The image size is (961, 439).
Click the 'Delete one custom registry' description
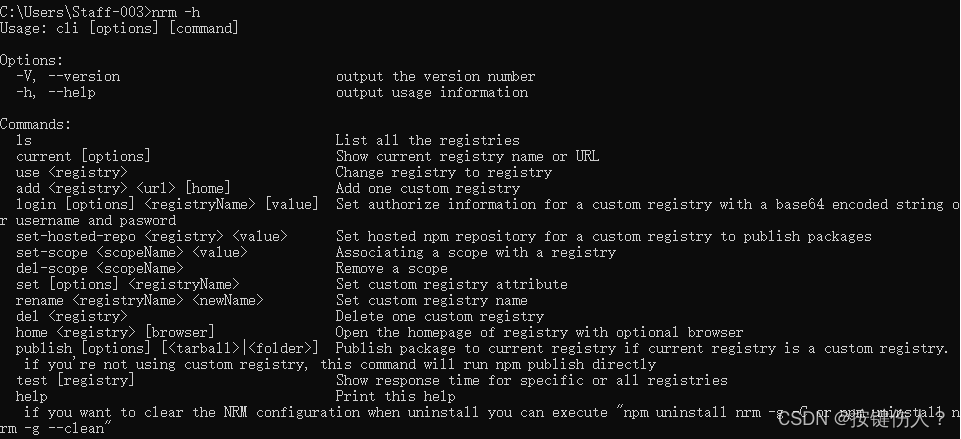point(439,316)
